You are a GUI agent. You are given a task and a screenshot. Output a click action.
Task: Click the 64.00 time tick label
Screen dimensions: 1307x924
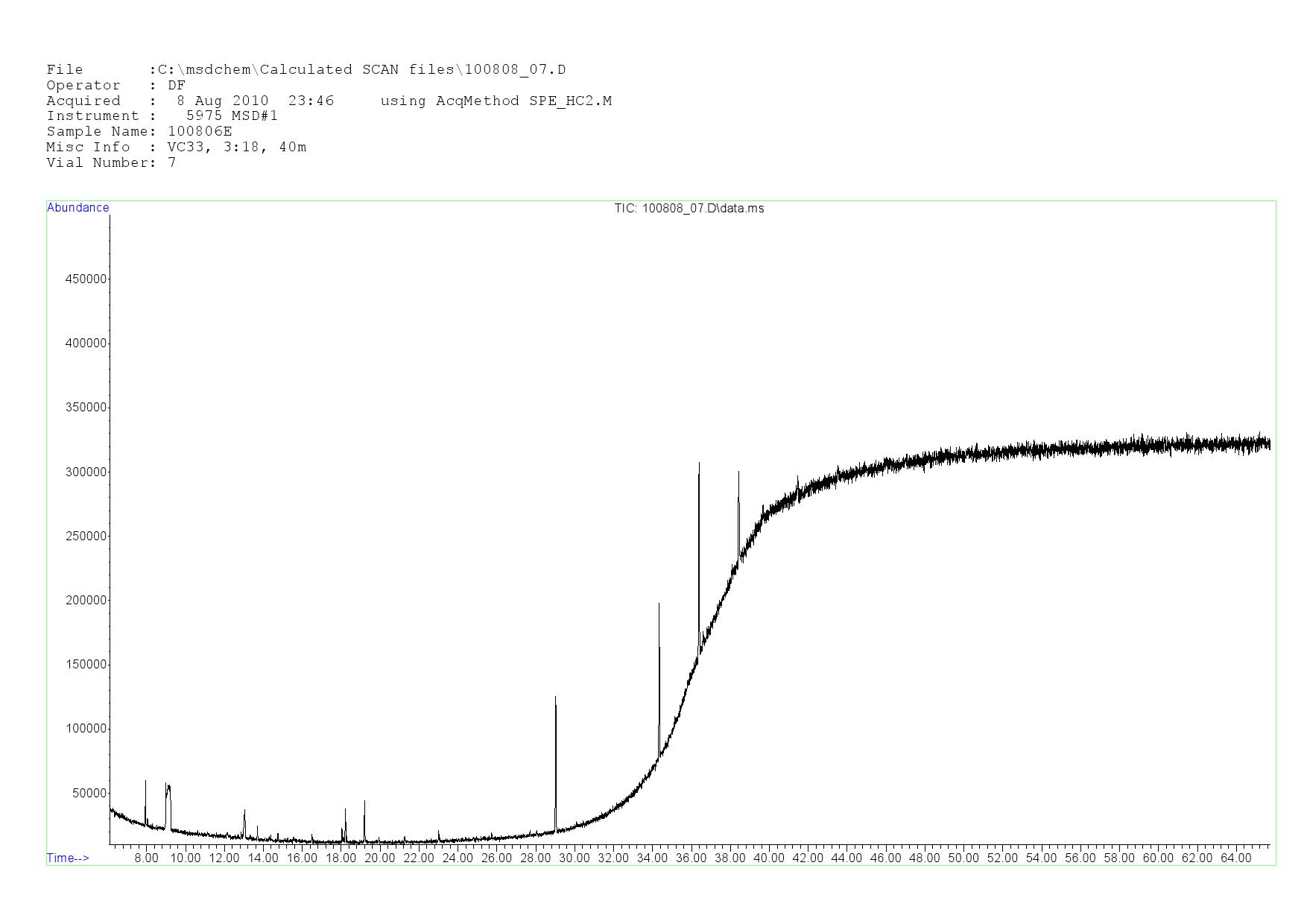1235,858
